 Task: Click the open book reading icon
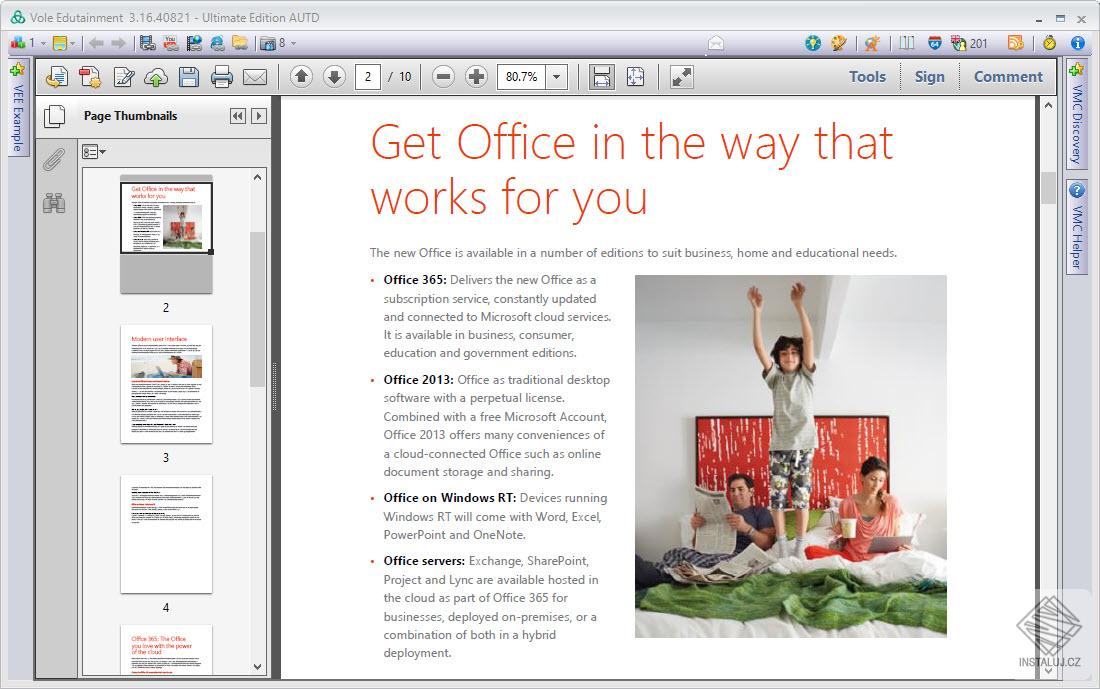pyautogui.click(x=907, y=43)
